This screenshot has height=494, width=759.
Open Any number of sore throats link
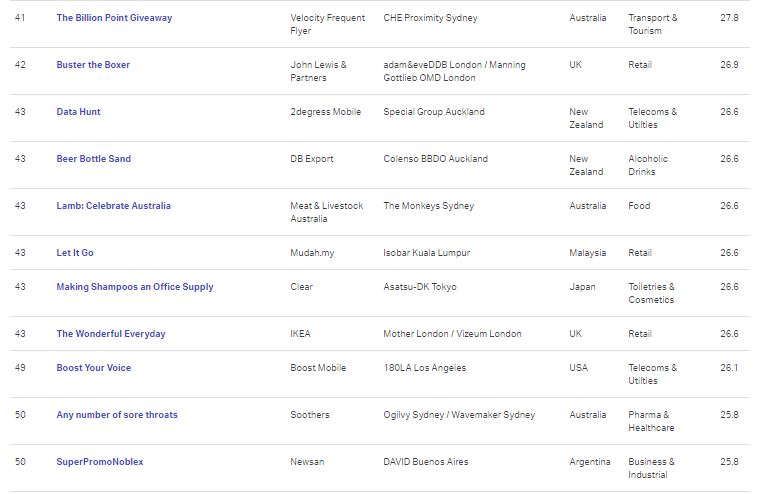click(x=117, y=415)
